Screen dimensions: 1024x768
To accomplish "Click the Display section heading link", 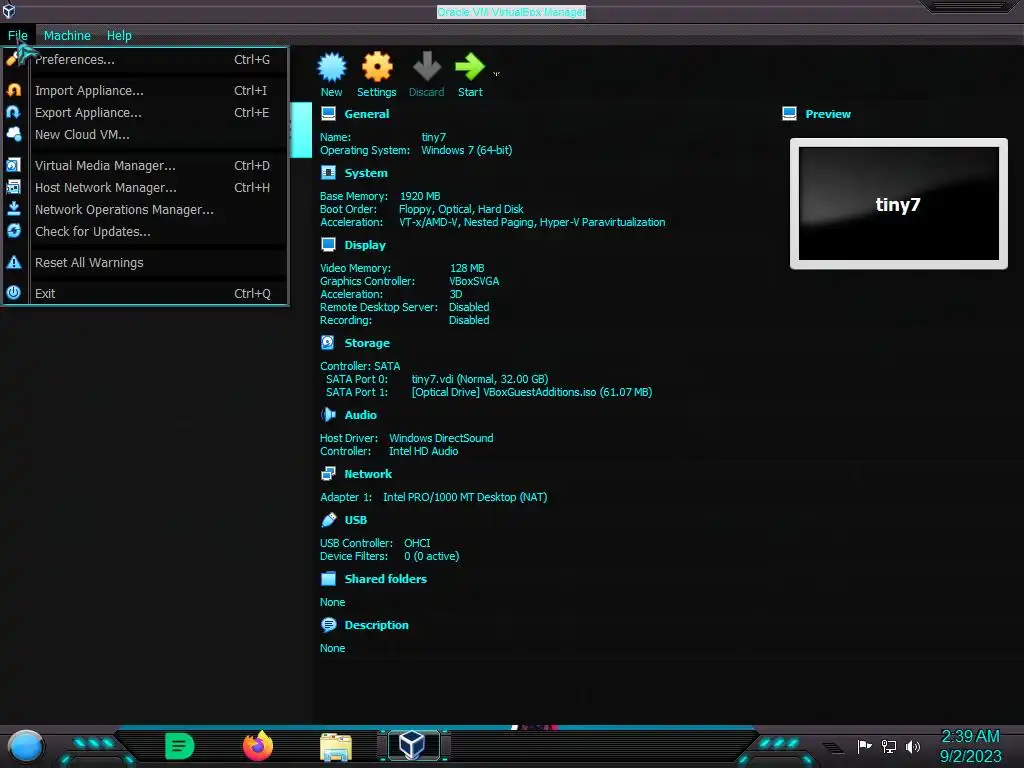I will [365, 245].
